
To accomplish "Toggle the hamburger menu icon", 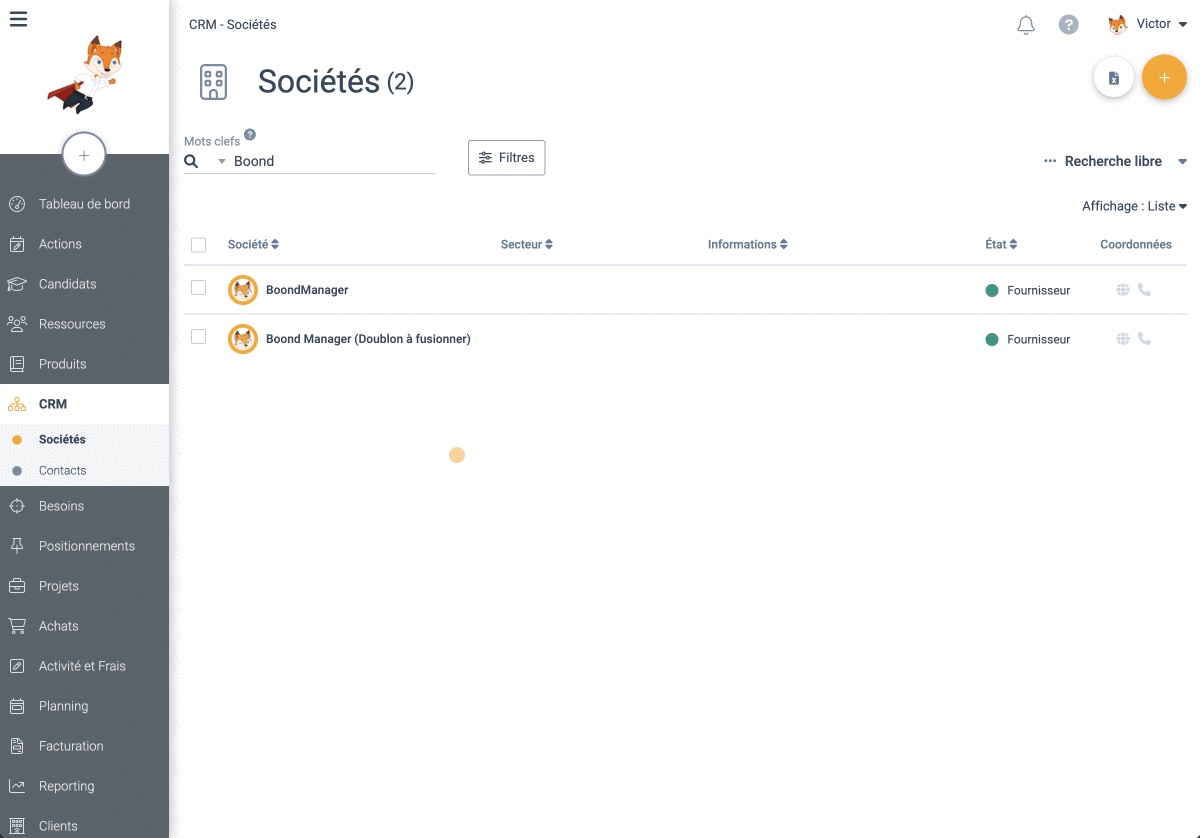I will point(18,18).
